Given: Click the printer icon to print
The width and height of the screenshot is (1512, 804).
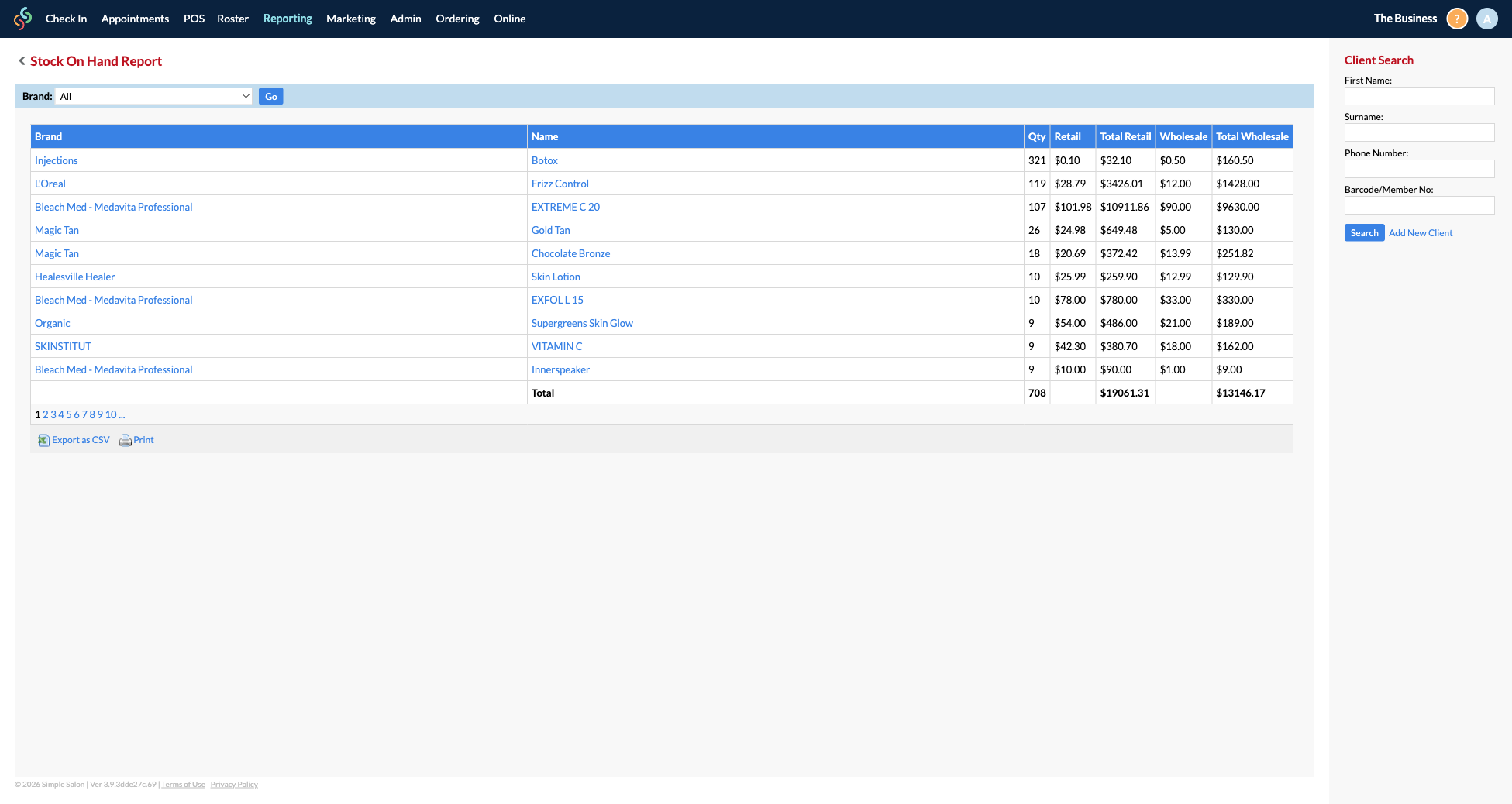Looking at the screenshot, I should tap(126, 440).
